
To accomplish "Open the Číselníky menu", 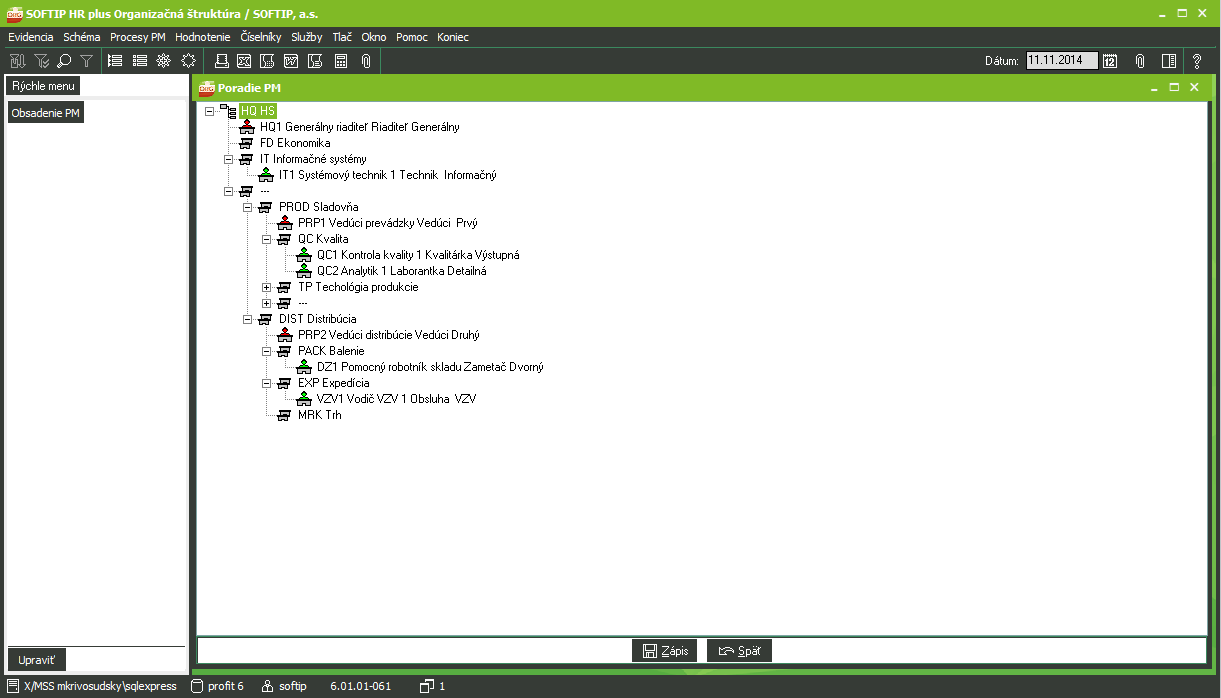I will [261, 37].
